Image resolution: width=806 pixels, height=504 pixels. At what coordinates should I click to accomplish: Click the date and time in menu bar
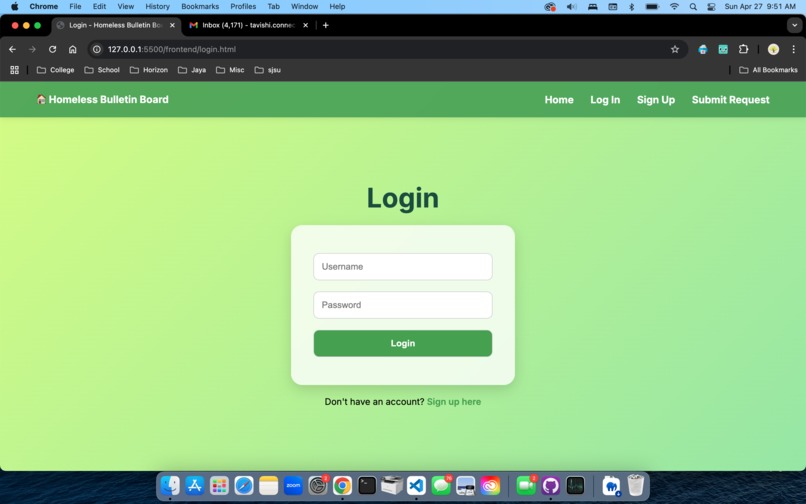pos(760,7)
